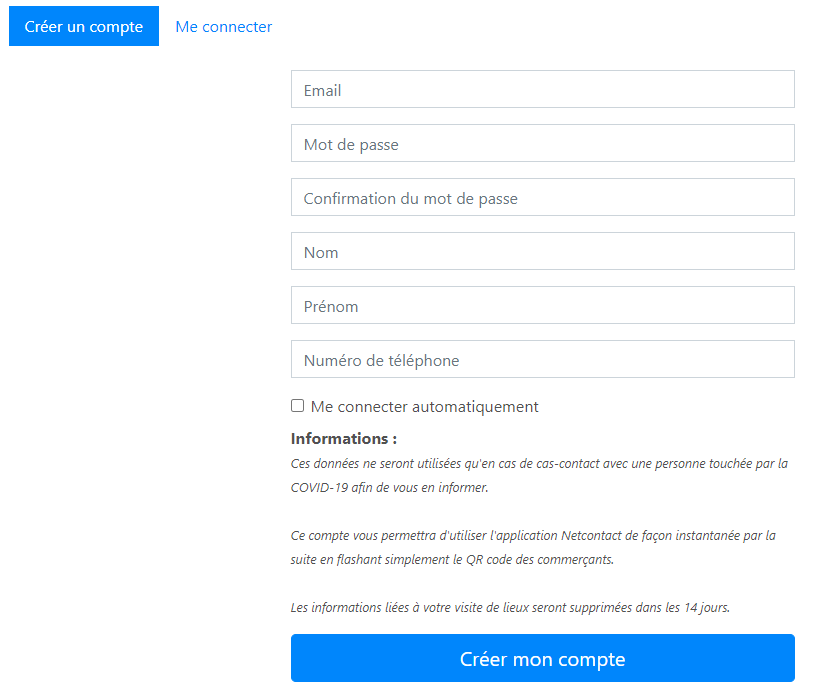
Task: Open the Créer un compte tab
Action: [84, 26]
